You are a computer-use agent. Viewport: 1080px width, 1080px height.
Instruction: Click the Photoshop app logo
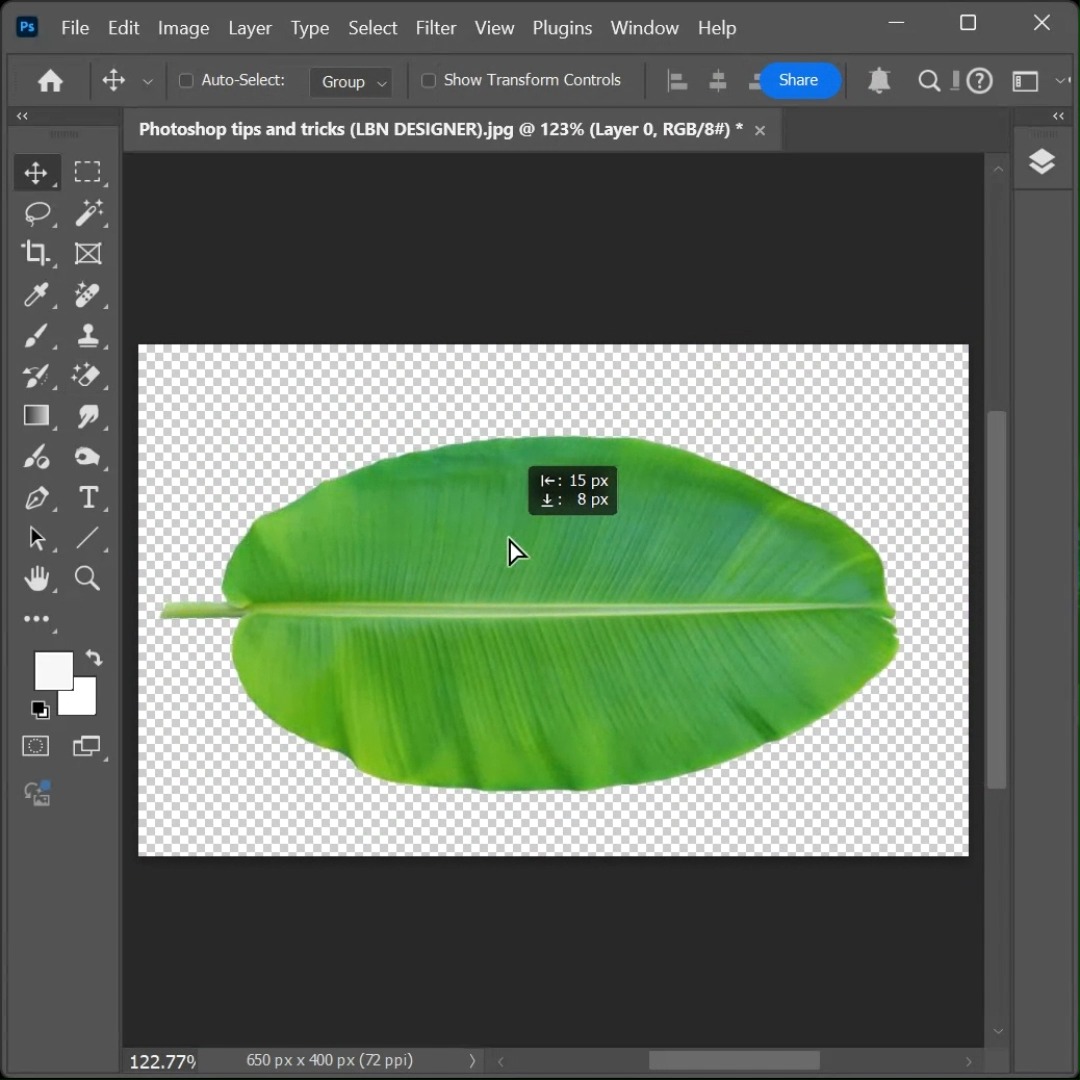[27, 27]
